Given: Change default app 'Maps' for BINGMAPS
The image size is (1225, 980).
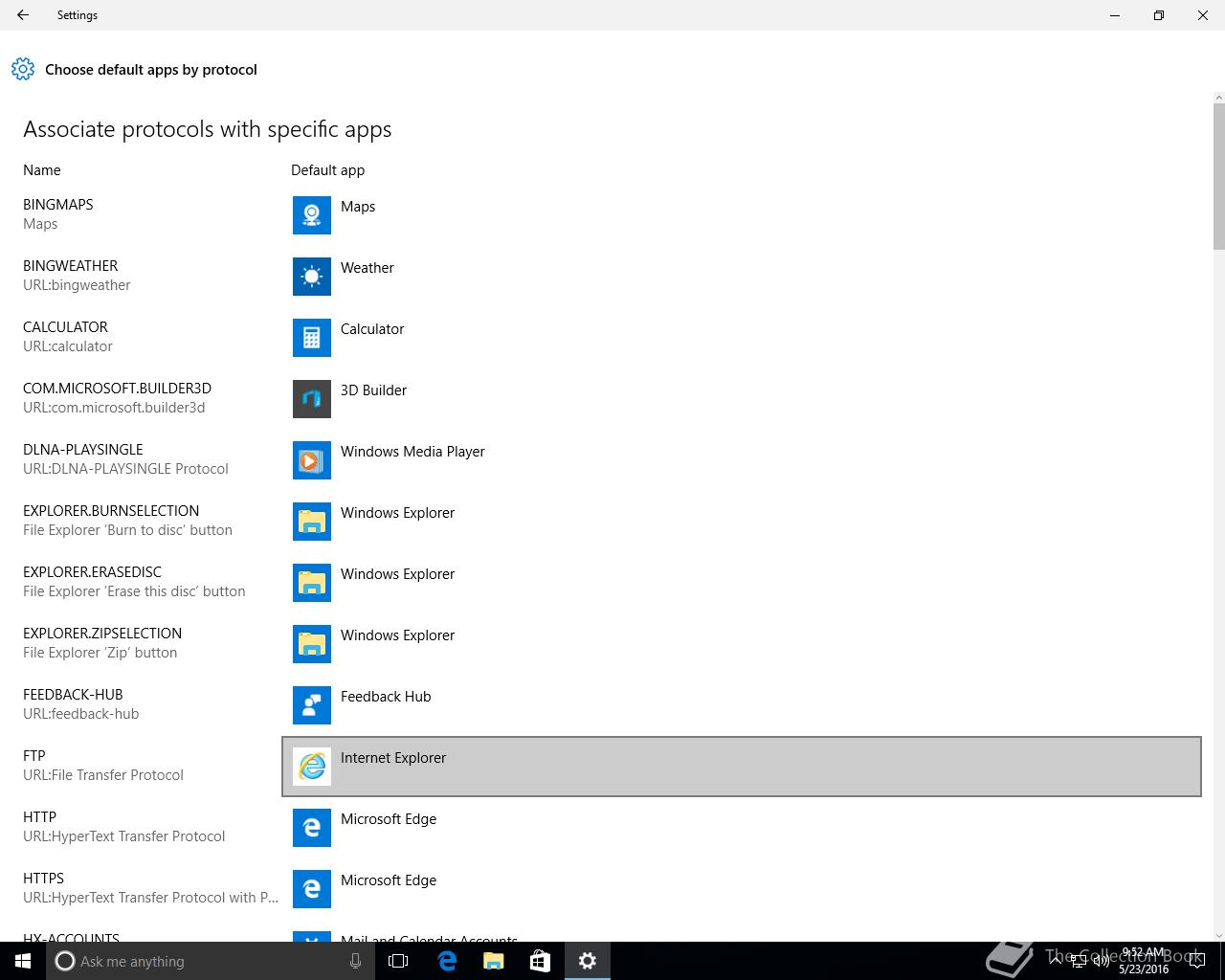Looking at the screenshot, I should (x=358, y=207).
